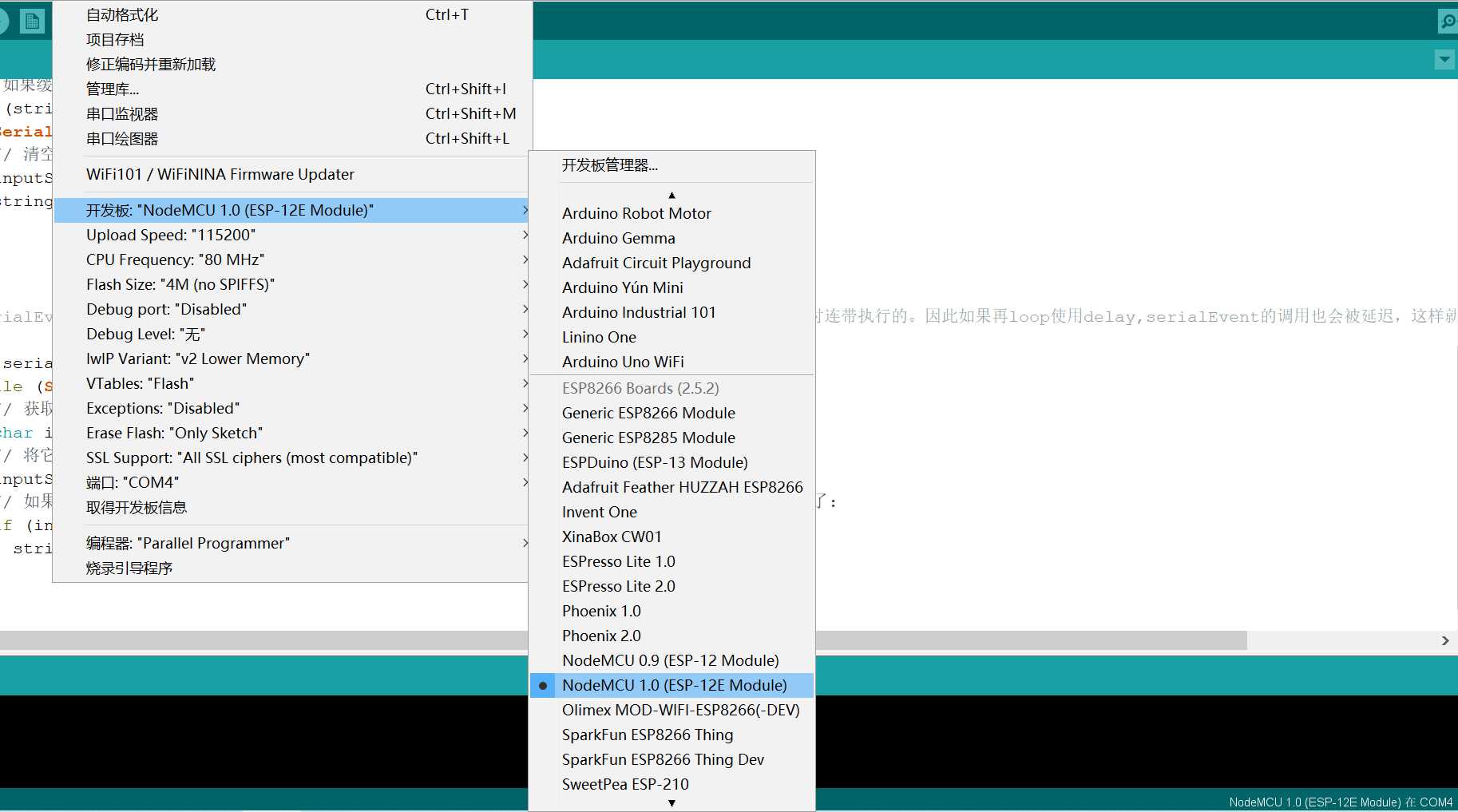Select NodeMCU 0.9 (ESP-12 Module) board
This screenshot has height=812, width=1458.
(672, 660)
